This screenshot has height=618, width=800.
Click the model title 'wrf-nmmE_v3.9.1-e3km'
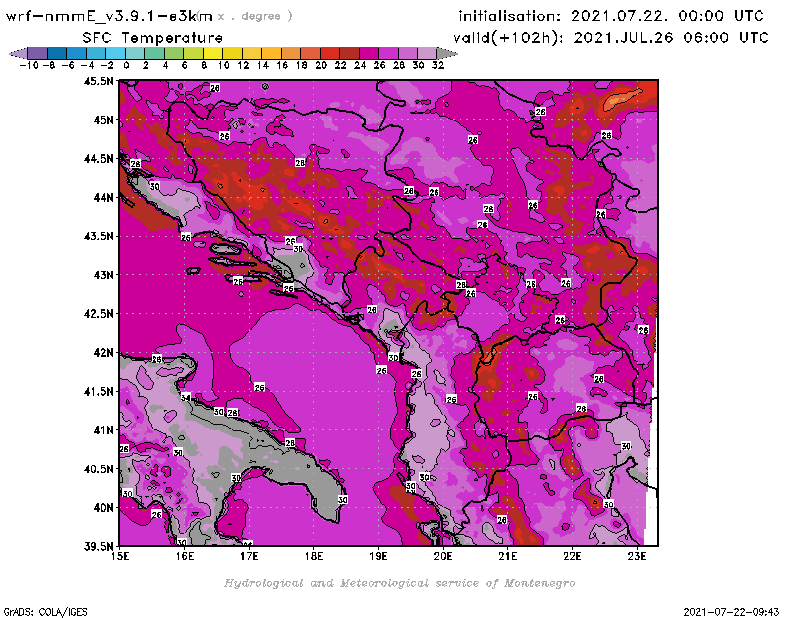(109, 16)
